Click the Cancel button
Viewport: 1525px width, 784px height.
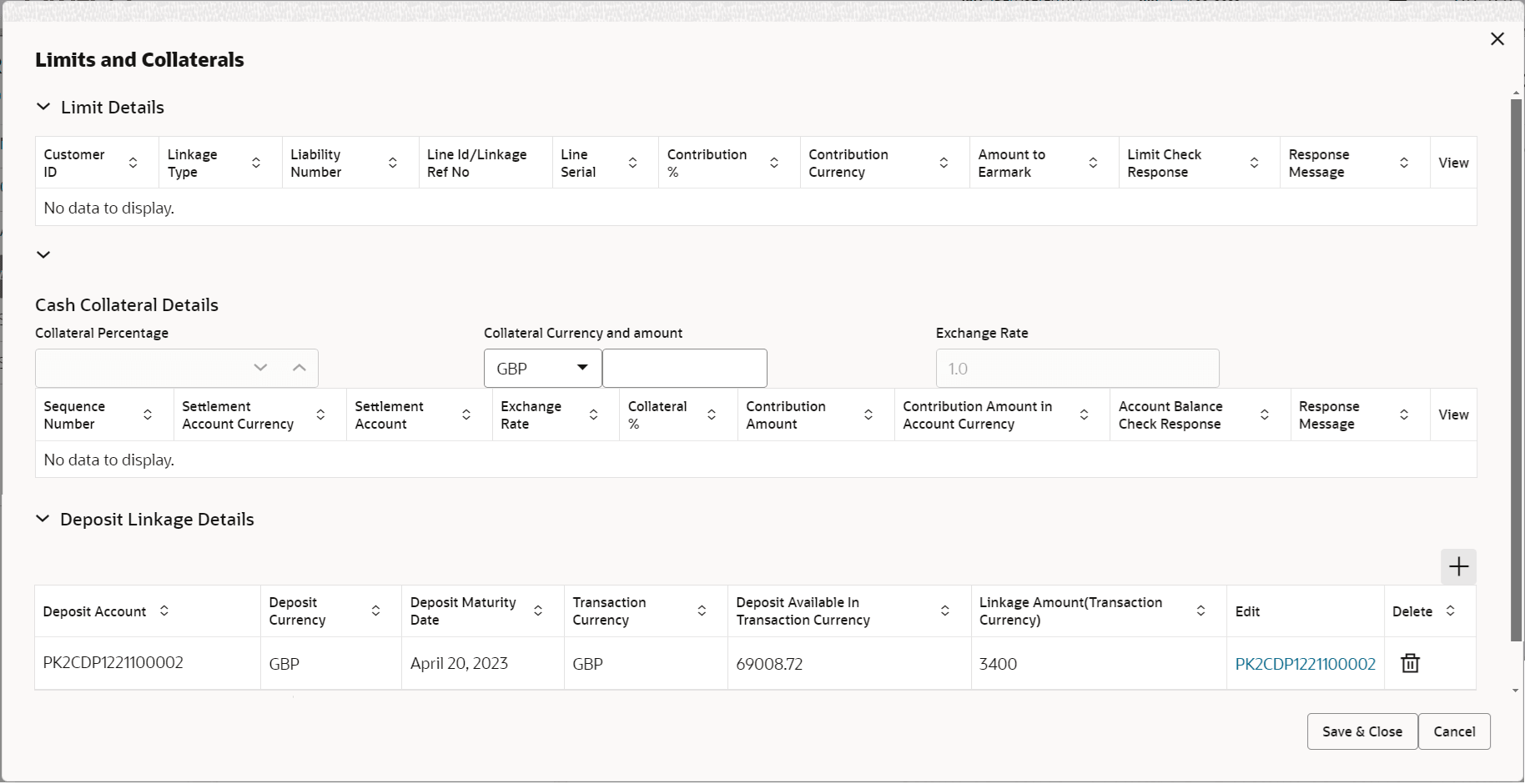click(x=1454, y=731)
